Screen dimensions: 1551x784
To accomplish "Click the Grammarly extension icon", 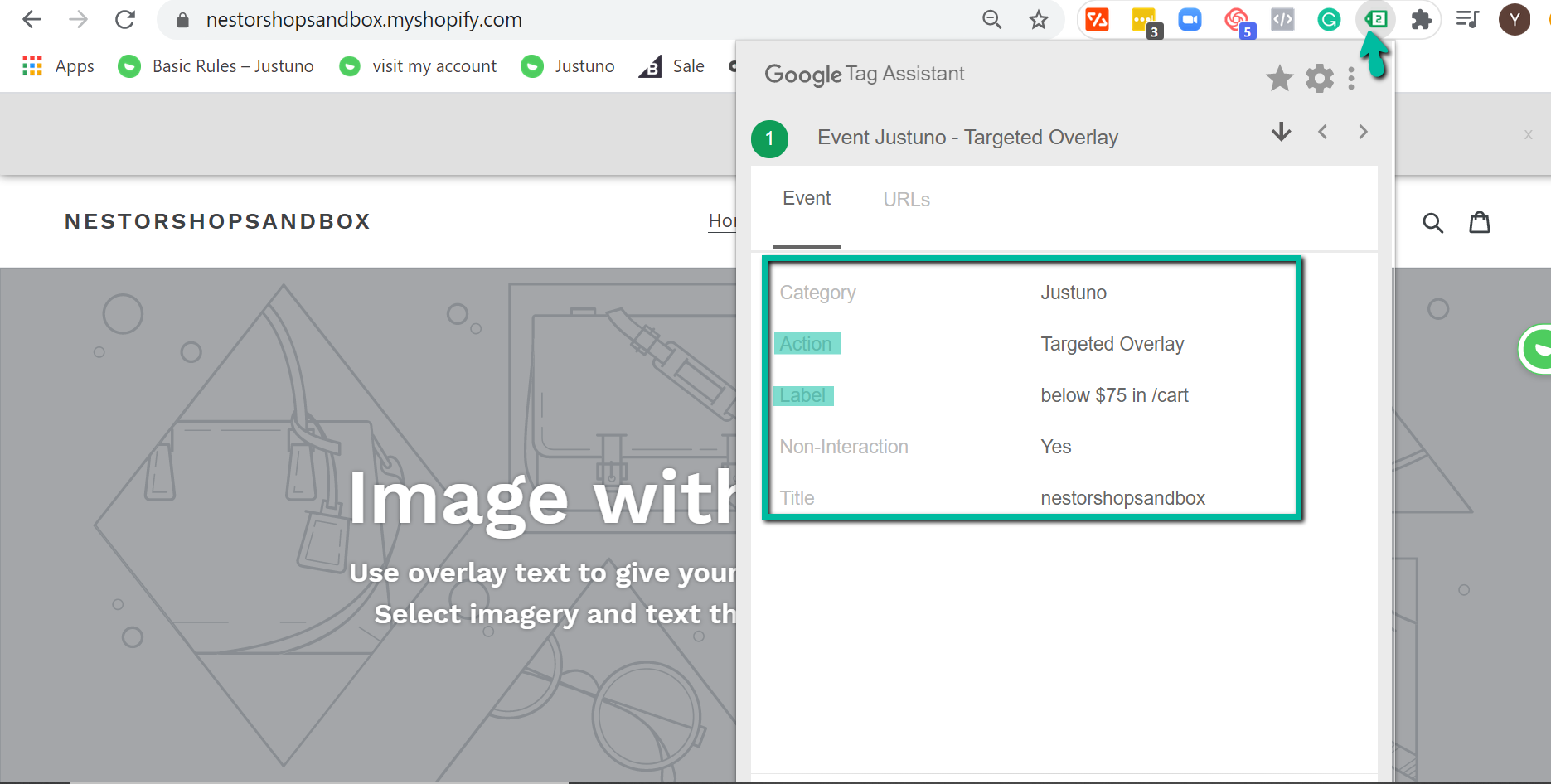I will (1329, 19).
